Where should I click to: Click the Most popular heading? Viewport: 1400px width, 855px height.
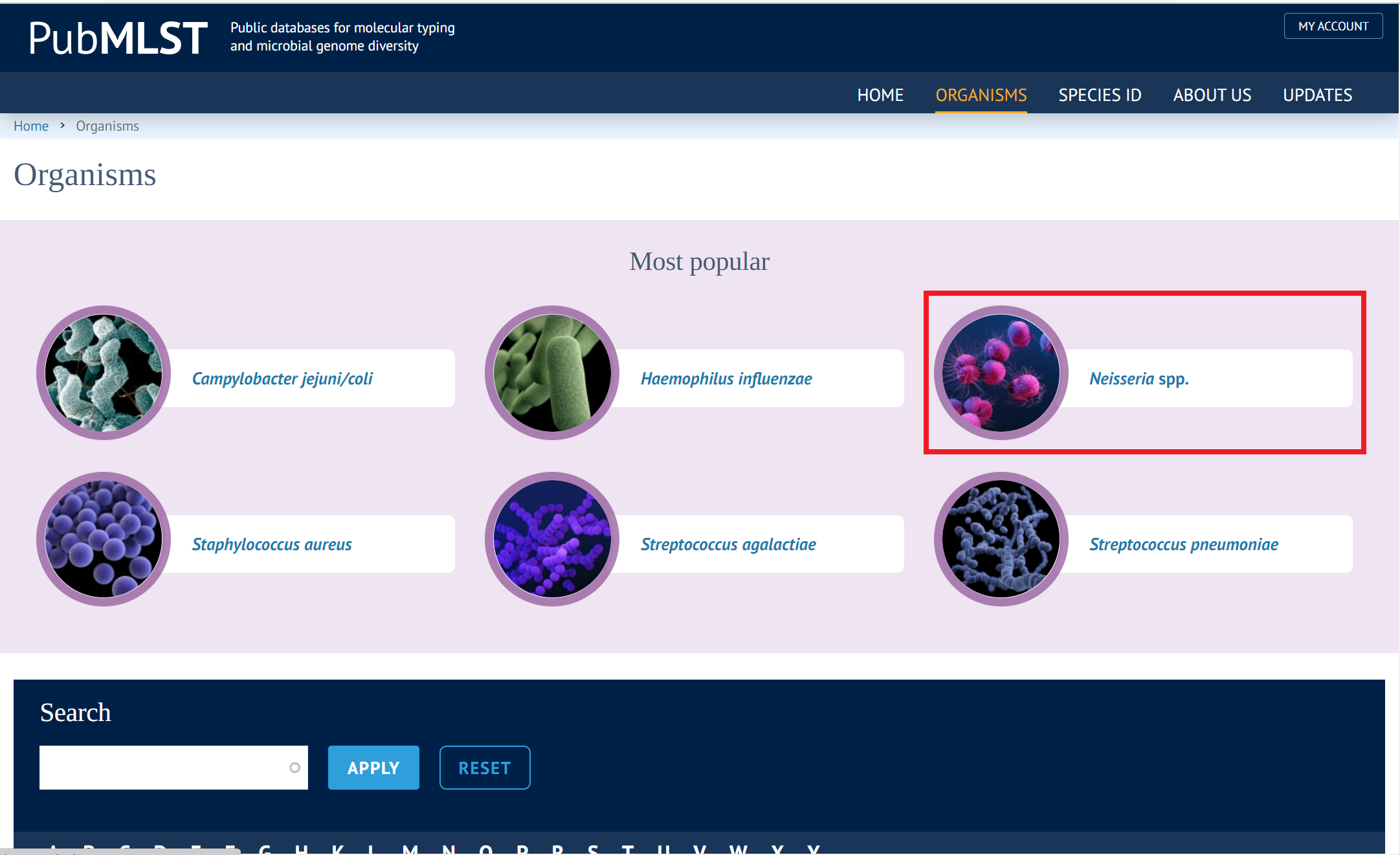click(x=699, y=261)
